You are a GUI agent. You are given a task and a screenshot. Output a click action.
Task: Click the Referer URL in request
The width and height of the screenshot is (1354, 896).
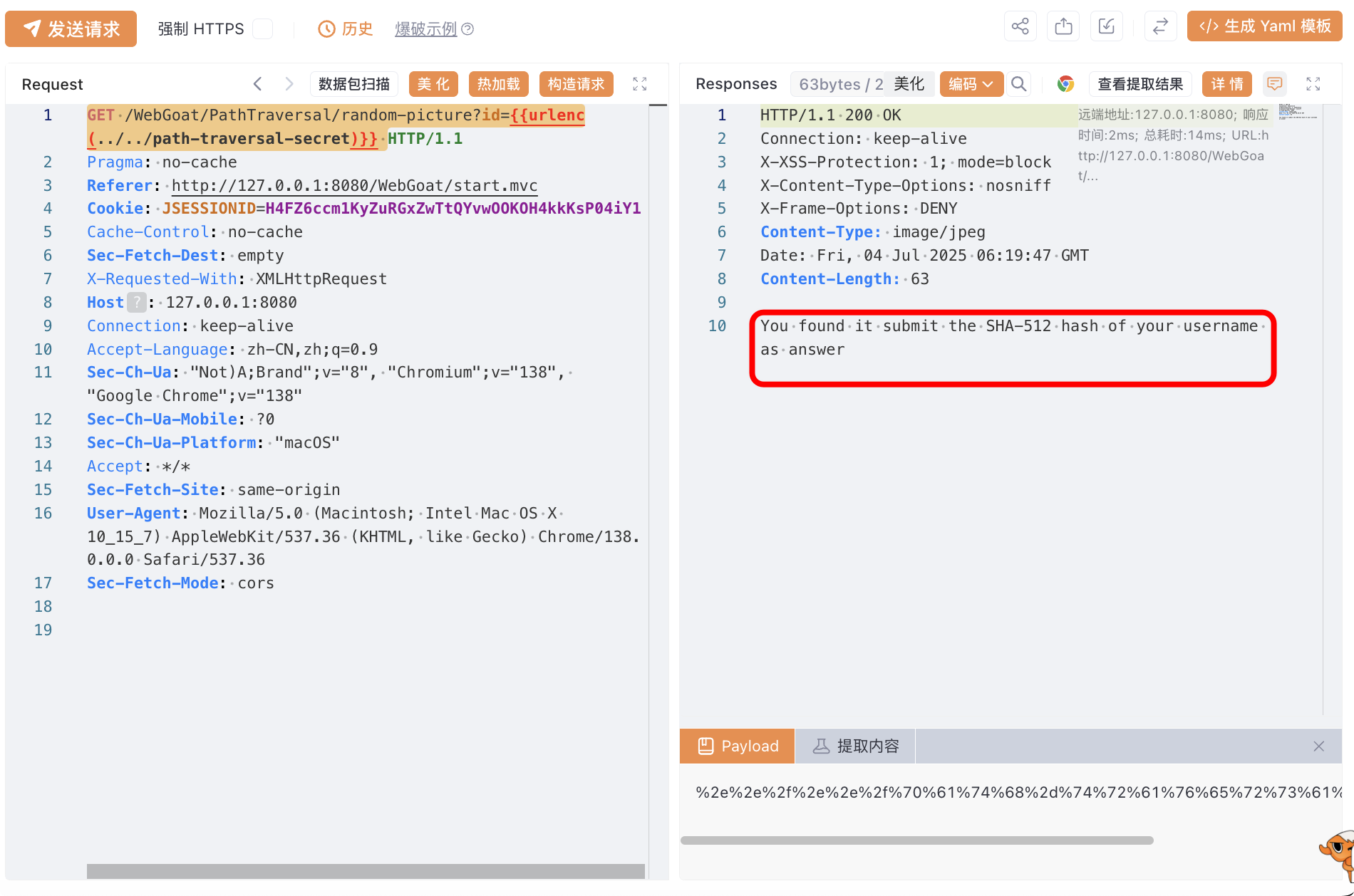354,185
